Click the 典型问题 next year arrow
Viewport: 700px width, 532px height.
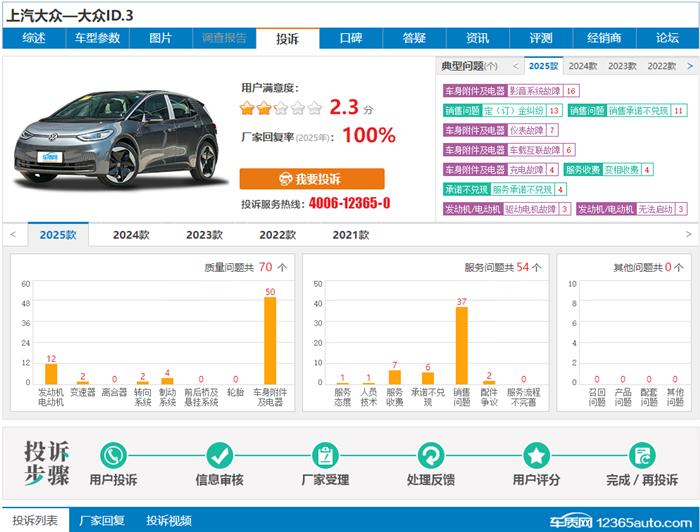(x=690, y=66)
